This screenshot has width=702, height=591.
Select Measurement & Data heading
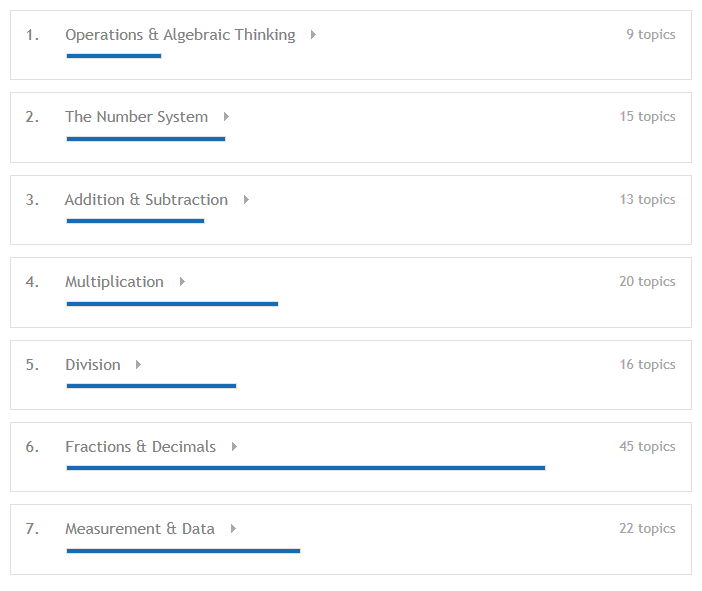click(140, 529)
